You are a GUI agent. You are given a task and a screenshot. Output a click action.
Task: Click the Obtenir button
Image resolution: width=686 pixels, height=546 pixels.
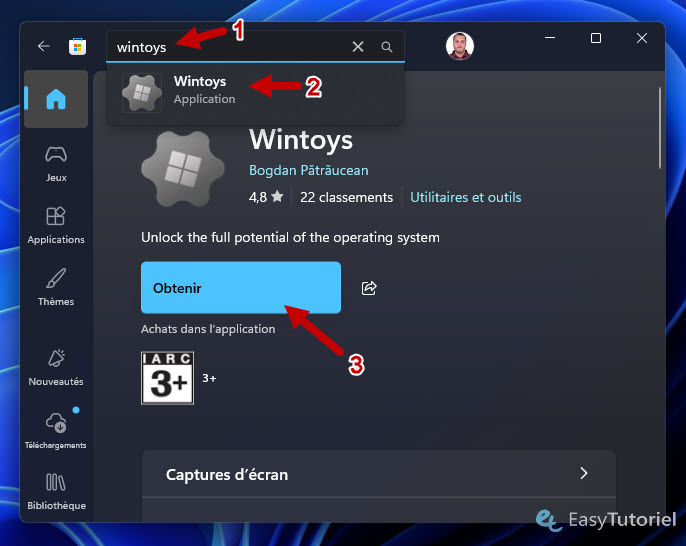pyautogui.click(x=241, y=287)
